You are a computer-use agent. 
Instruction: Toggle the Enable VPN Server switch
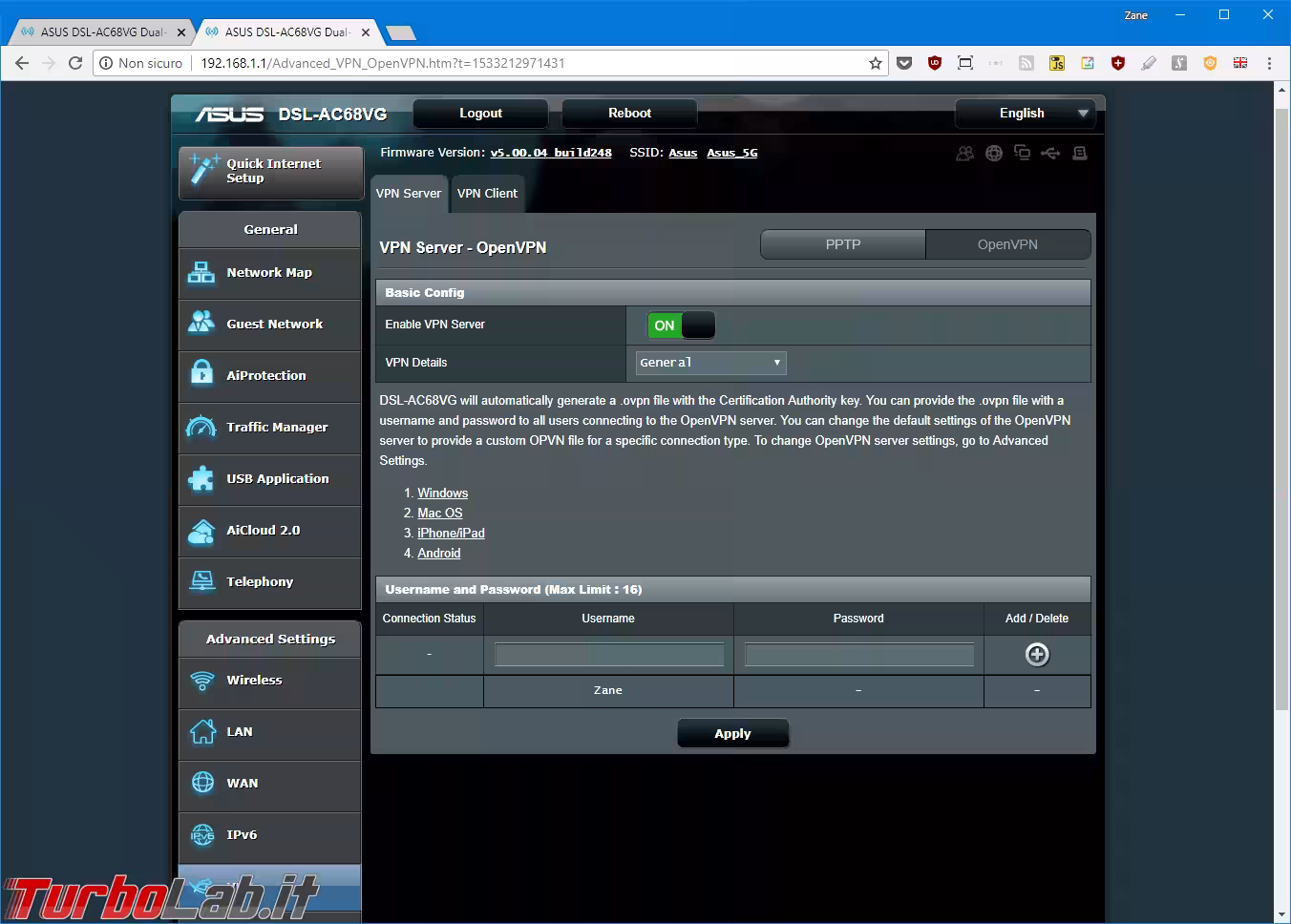tap(681, 325)
